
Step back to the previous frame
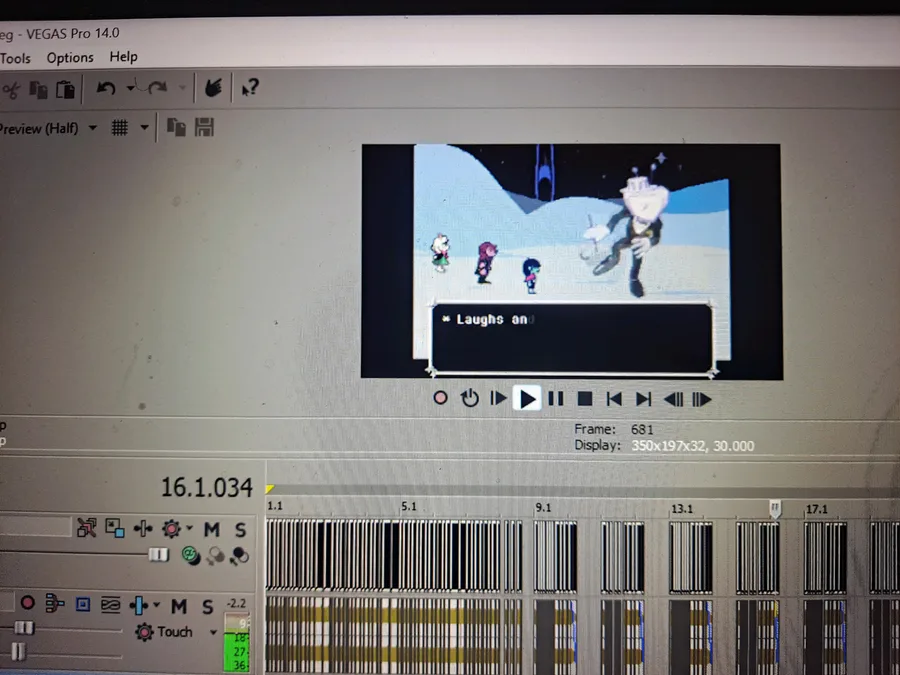coord(673,399)
